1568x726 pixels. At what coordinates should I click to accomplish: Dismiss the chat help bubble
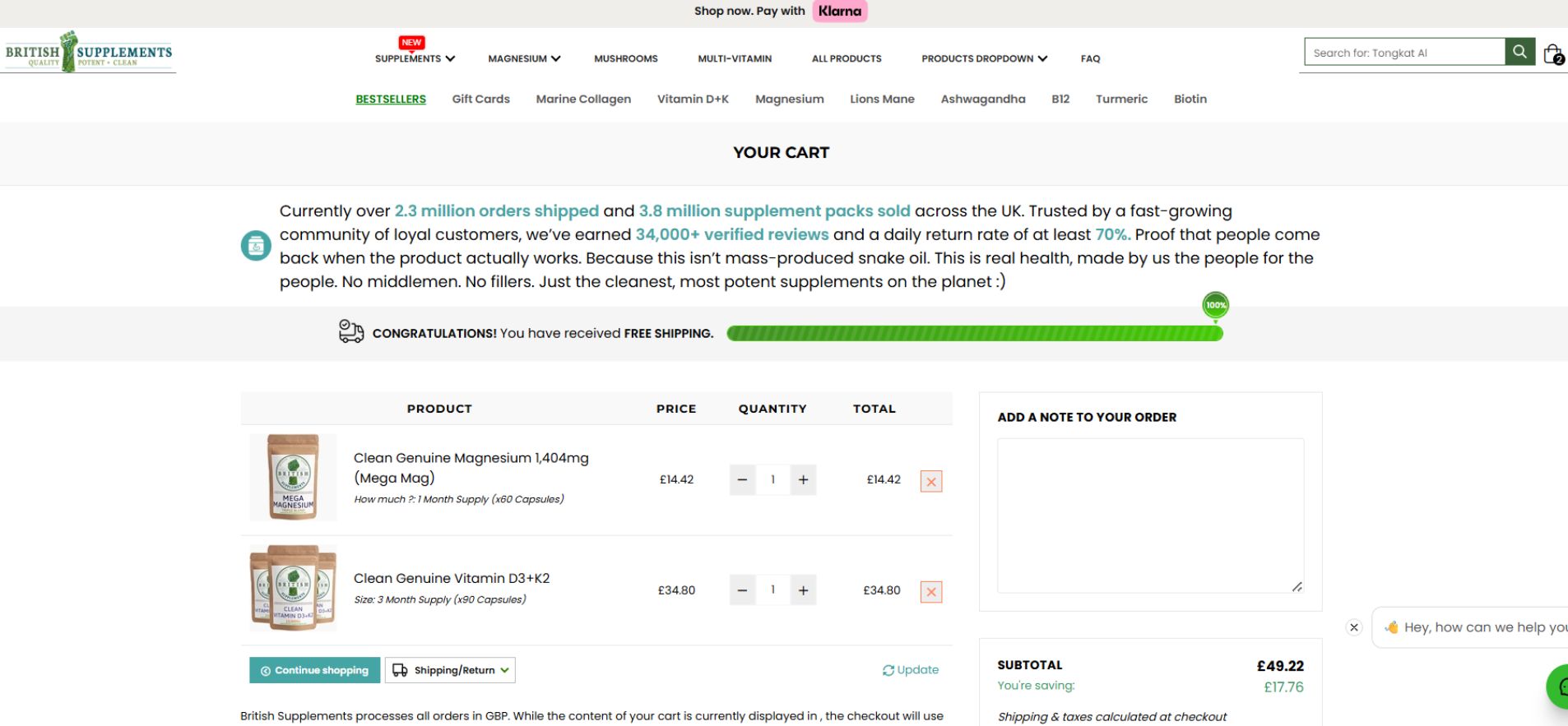point(1354,627)
